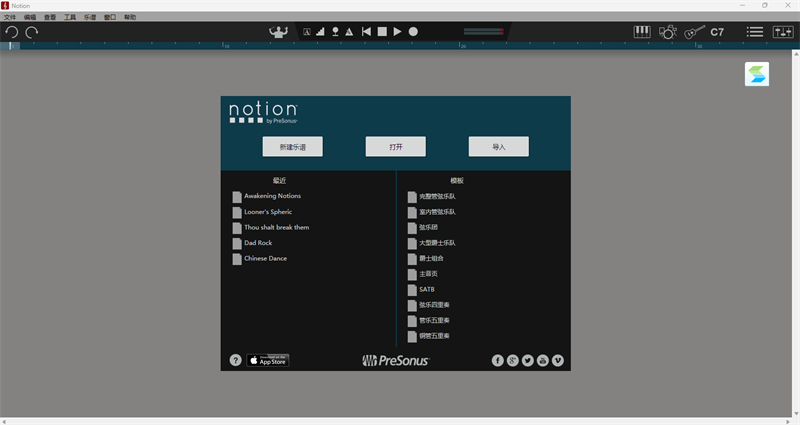Click the help question mark icon

click(235, 360)
